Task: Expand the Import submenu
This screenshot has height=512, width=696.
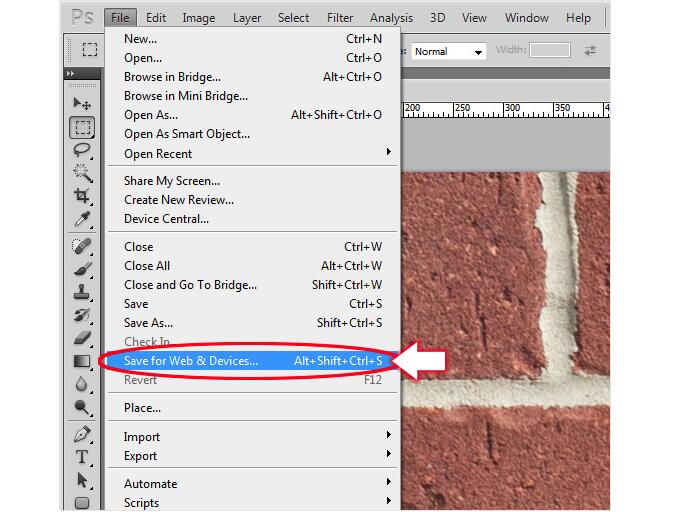Action: (x=252, y=437)
